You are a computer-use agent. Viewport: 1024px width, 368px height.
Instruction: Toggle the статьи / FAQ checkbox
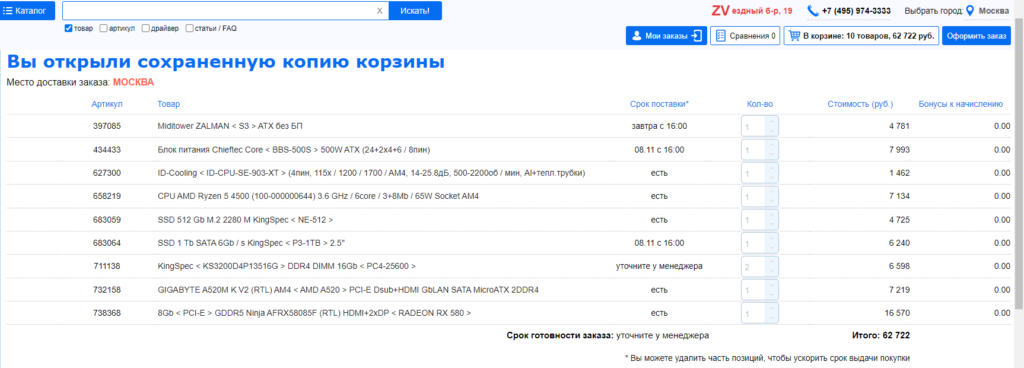[189, 29]
